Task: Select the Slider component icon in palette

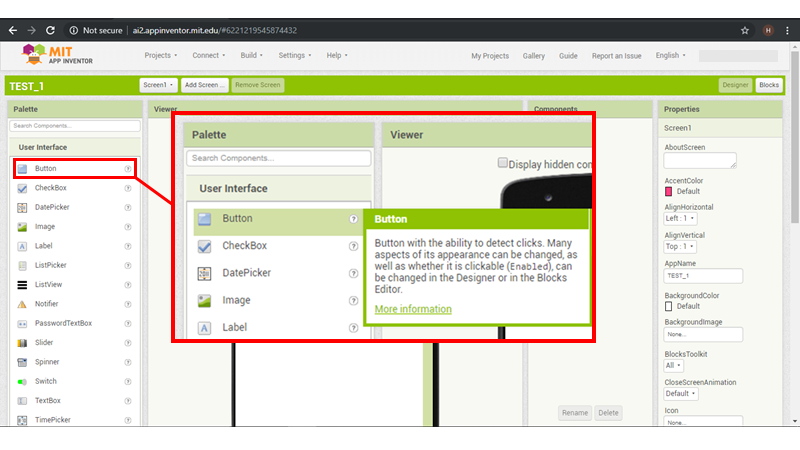Action: point(22,342)
